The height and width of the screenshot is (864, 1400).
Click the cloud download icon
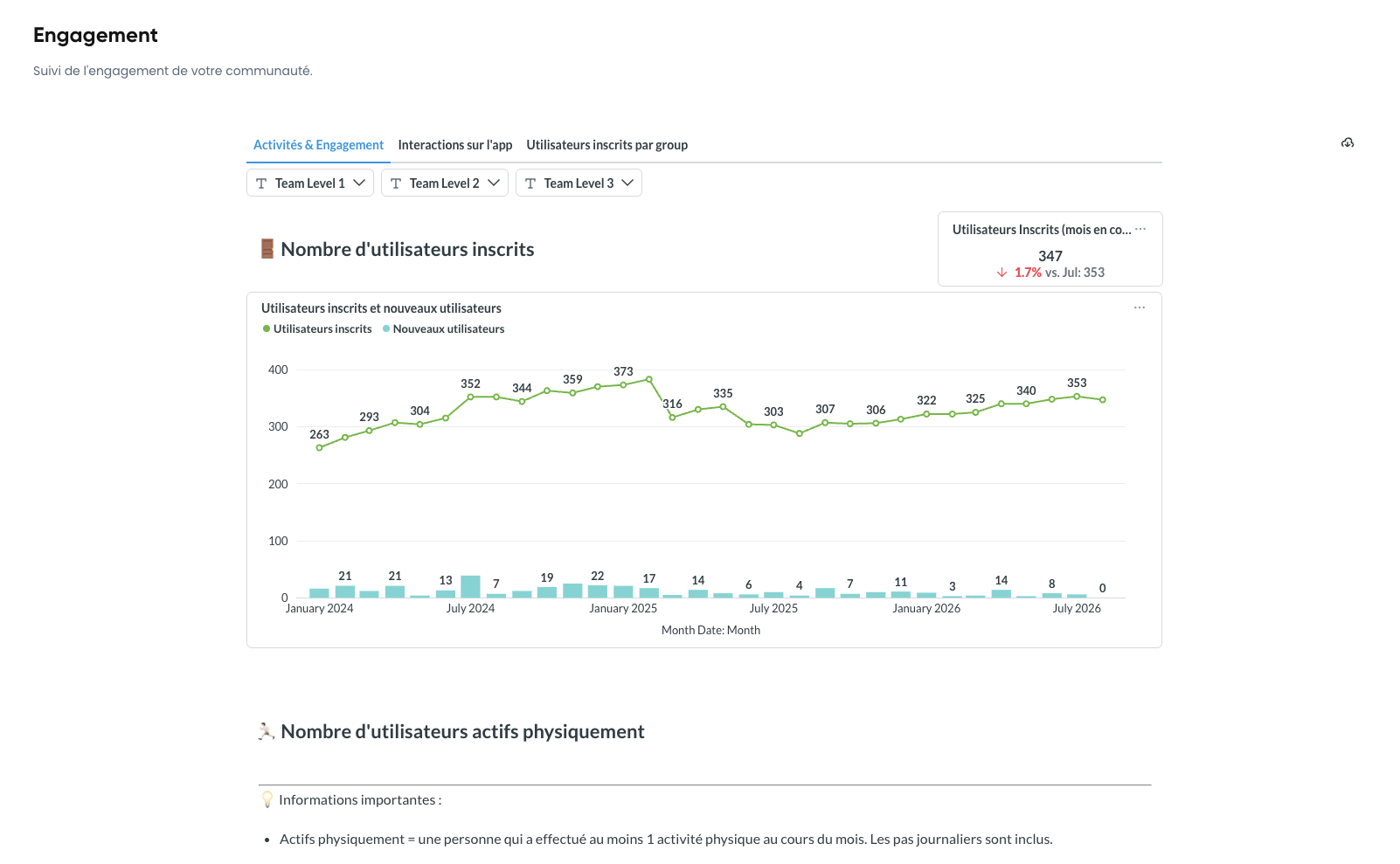pyautogui.click(x=1348, y=142)
